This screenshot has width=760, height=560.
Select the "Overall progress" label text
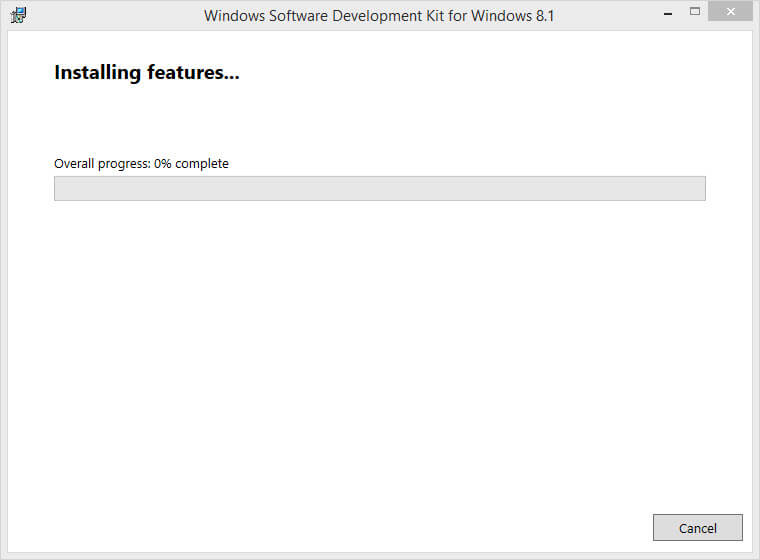[x=102, y=163]
